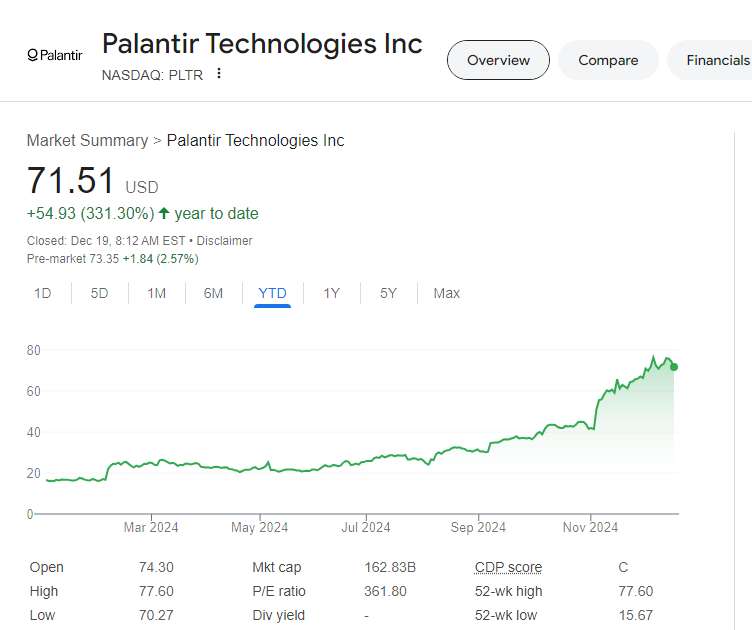
Task: Open the Disclaimer link
Action: 224,241
